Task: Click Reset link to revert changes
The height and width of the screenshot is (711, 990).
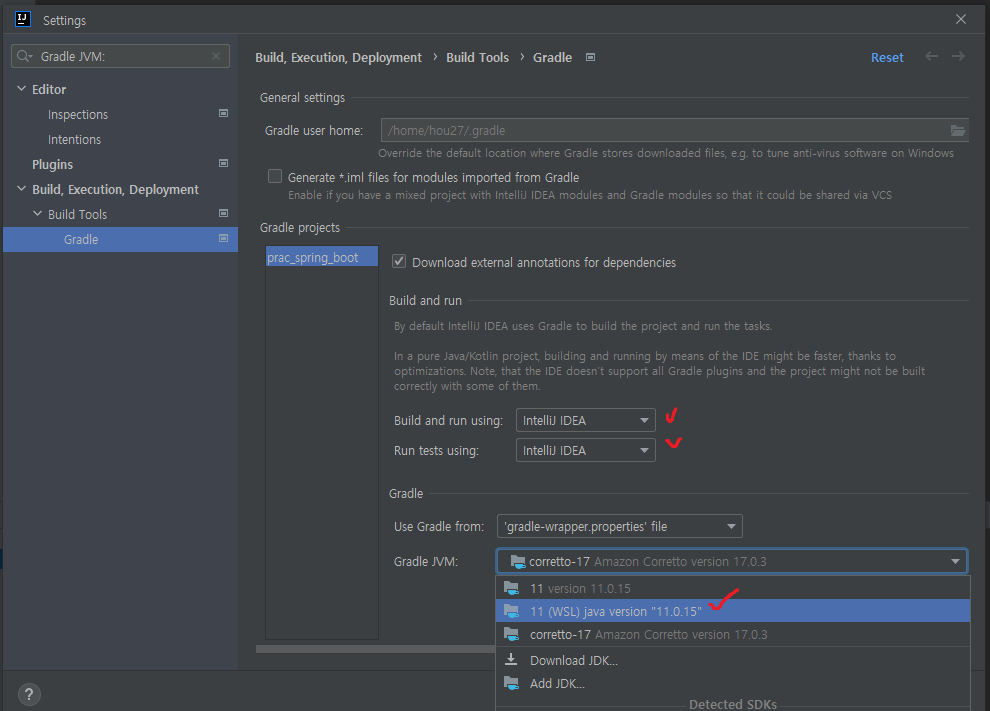Action: click(887, 57)
